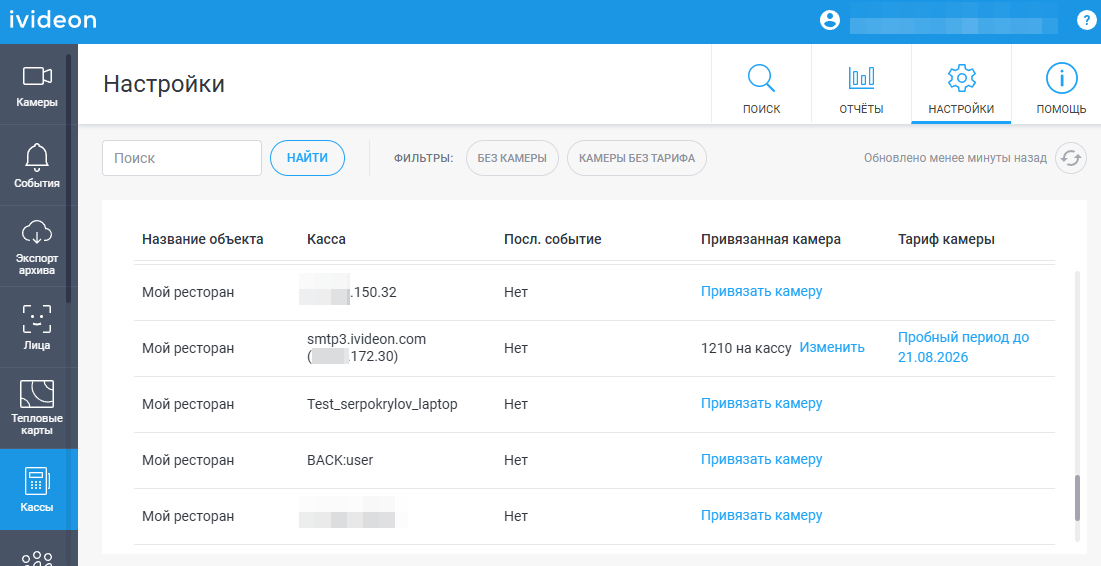Open the Камеры sidebar section
The height and width of the screenshot is (566, 1101).
[37, 85]
